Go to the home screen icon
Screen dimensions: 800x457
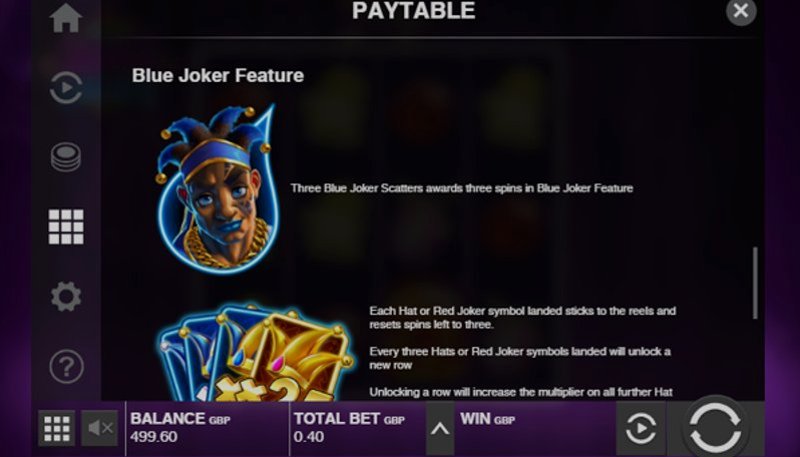click(66, 18)
